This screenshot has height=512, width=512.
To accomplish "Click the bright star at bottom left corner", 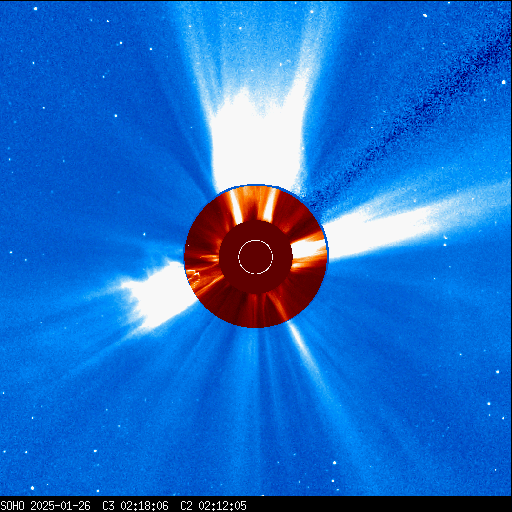I will pyautogui.click(x=32, y=488).
